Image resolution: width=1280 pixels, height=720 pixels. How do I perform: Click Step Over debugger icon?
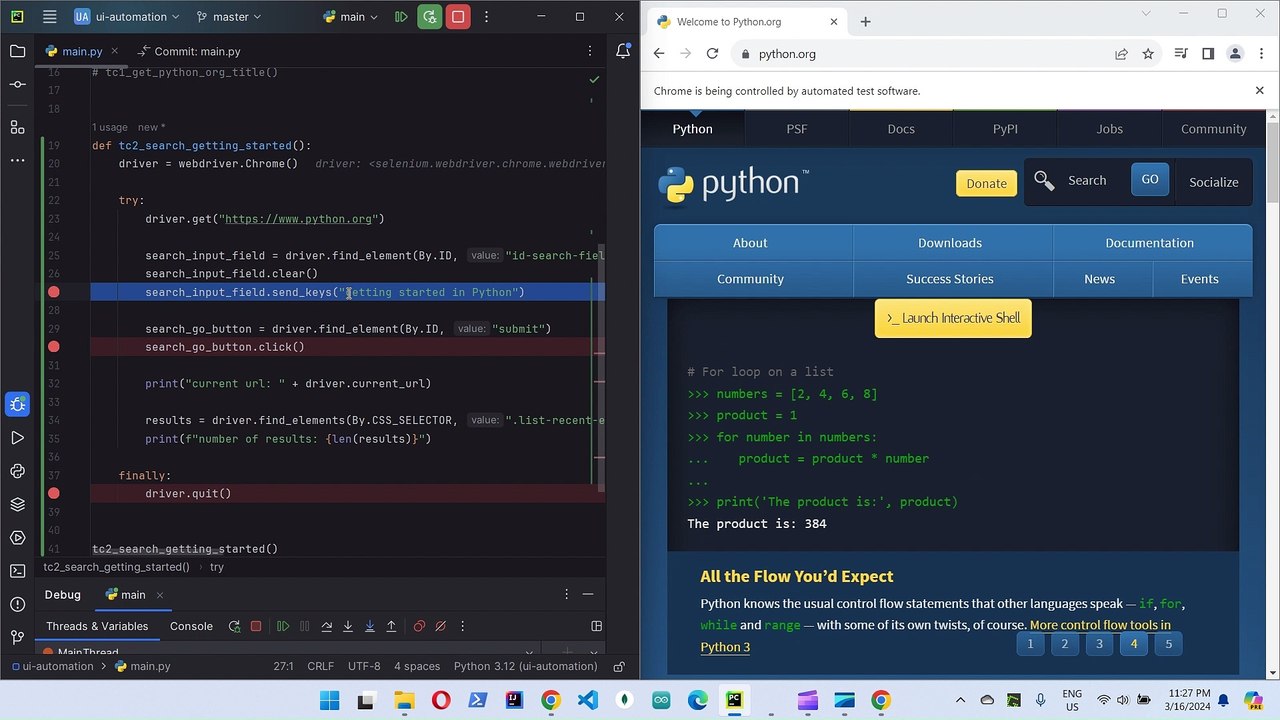click(x=326, y=626)
